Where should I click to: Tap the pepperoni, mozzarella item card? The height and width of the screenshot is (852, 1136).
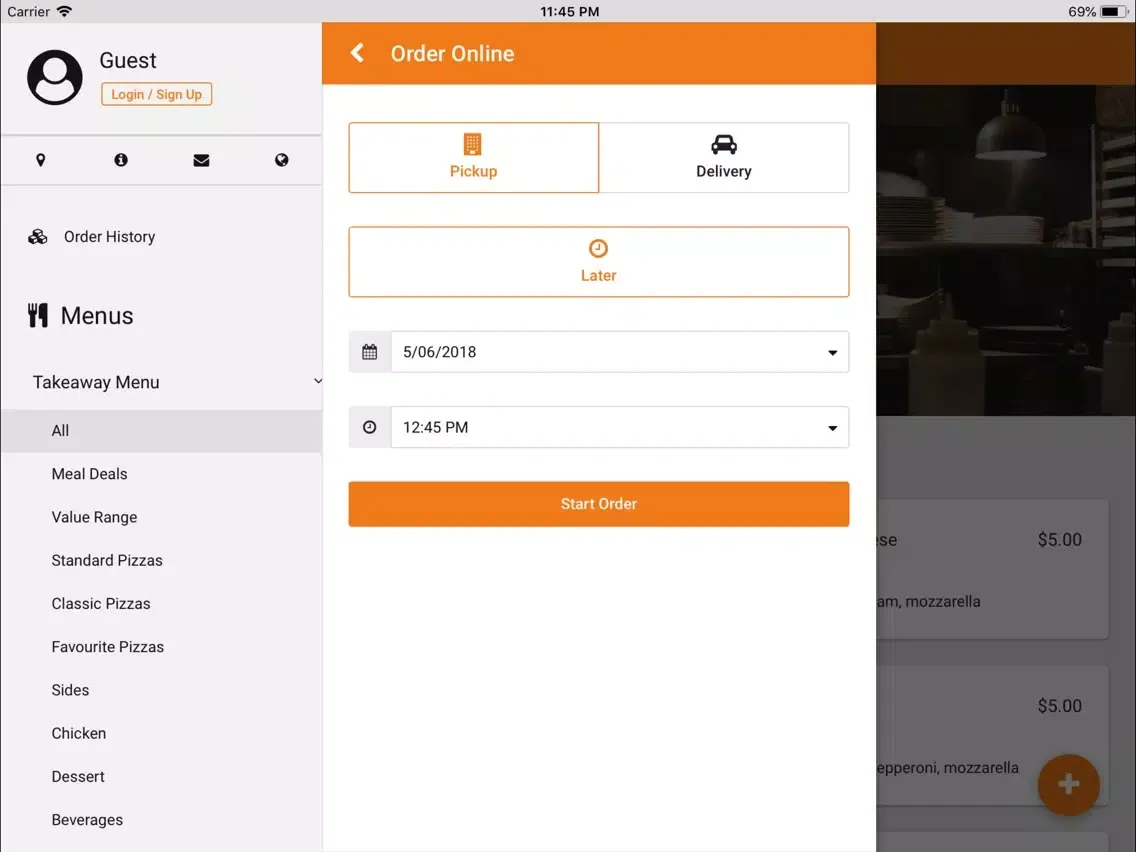[x=992, y=735]
